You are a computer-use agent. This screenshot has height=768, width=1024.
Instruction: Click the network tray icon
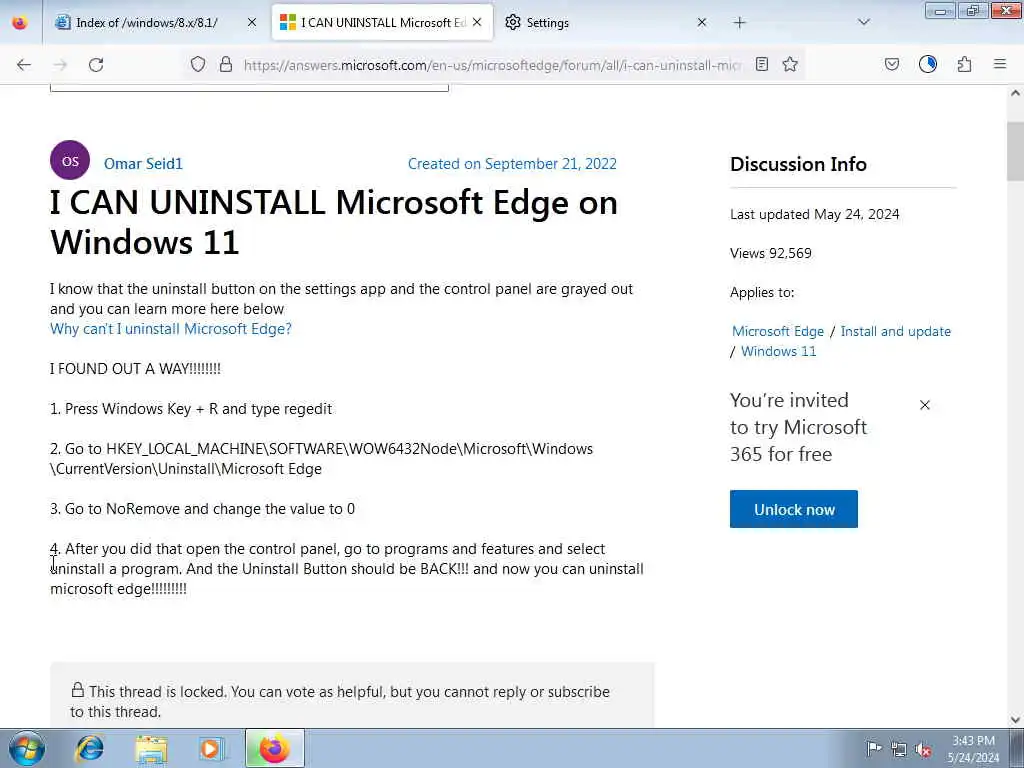point(899,749)
